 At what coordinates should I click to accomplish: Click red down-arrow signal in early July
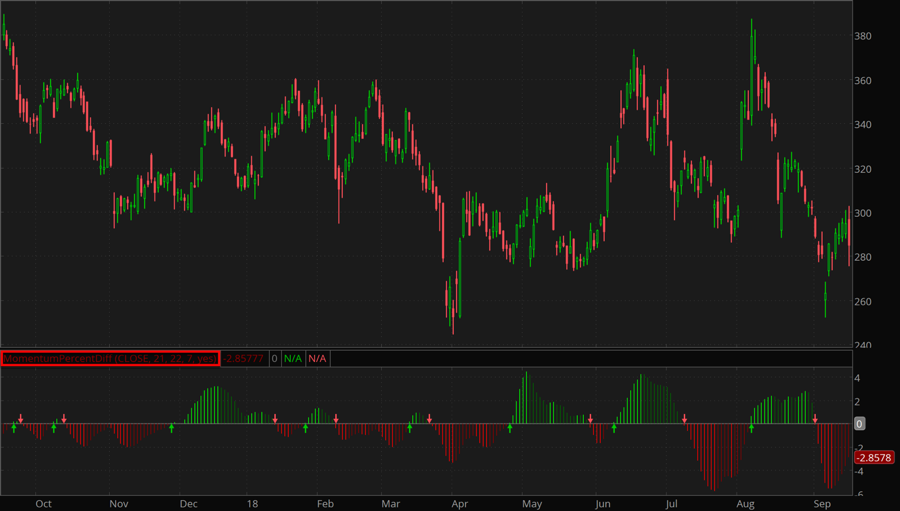point(685,419)
